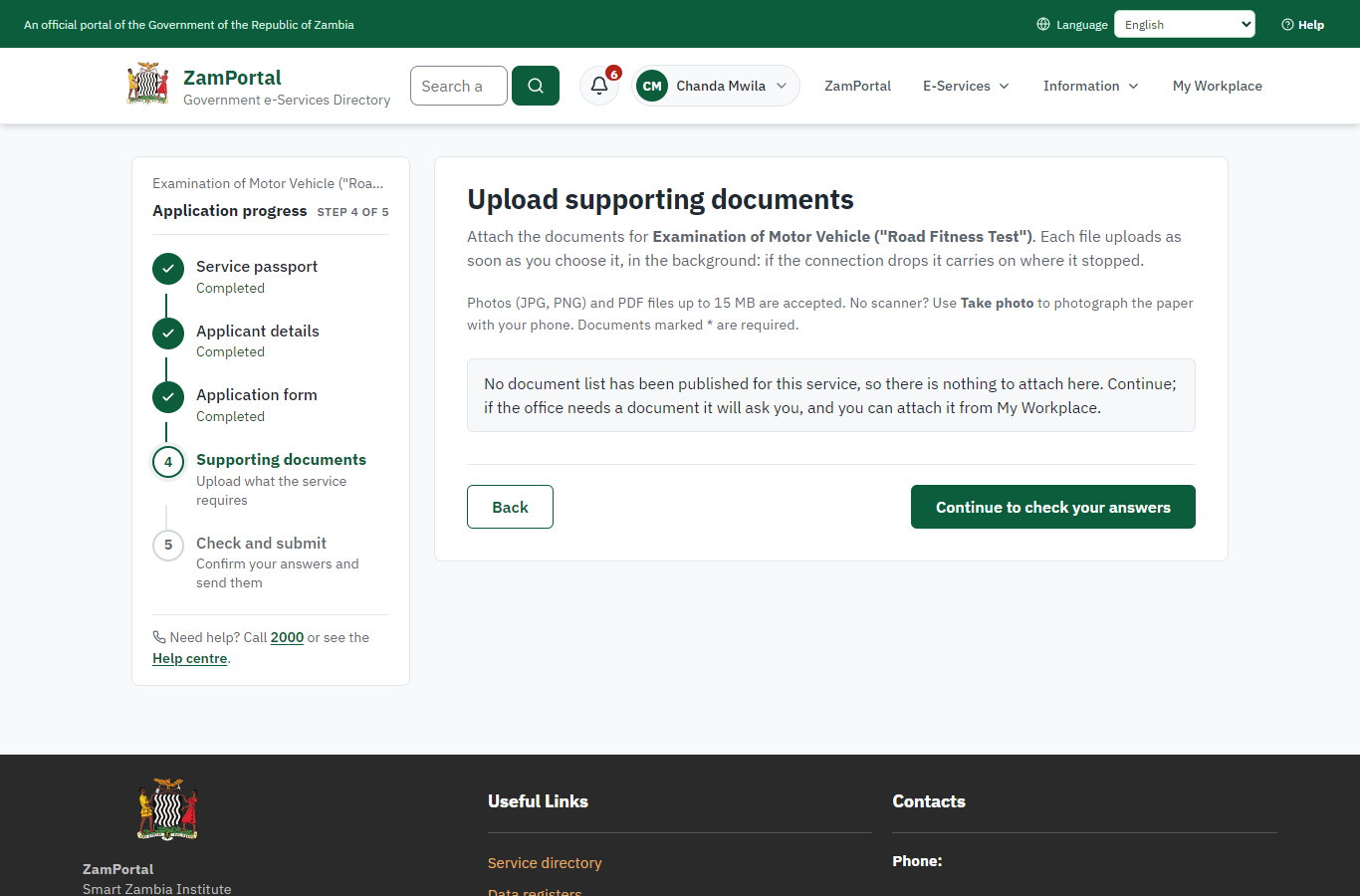
Task: Click the ZamPortal coat of arms logo in header
Action: [148, 85]
